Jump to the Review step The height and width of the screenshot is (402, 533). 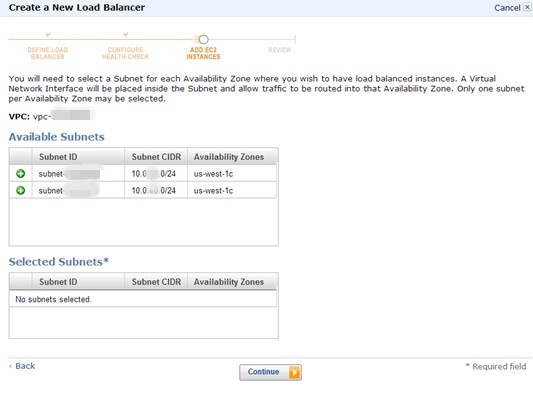pos(279,50)
